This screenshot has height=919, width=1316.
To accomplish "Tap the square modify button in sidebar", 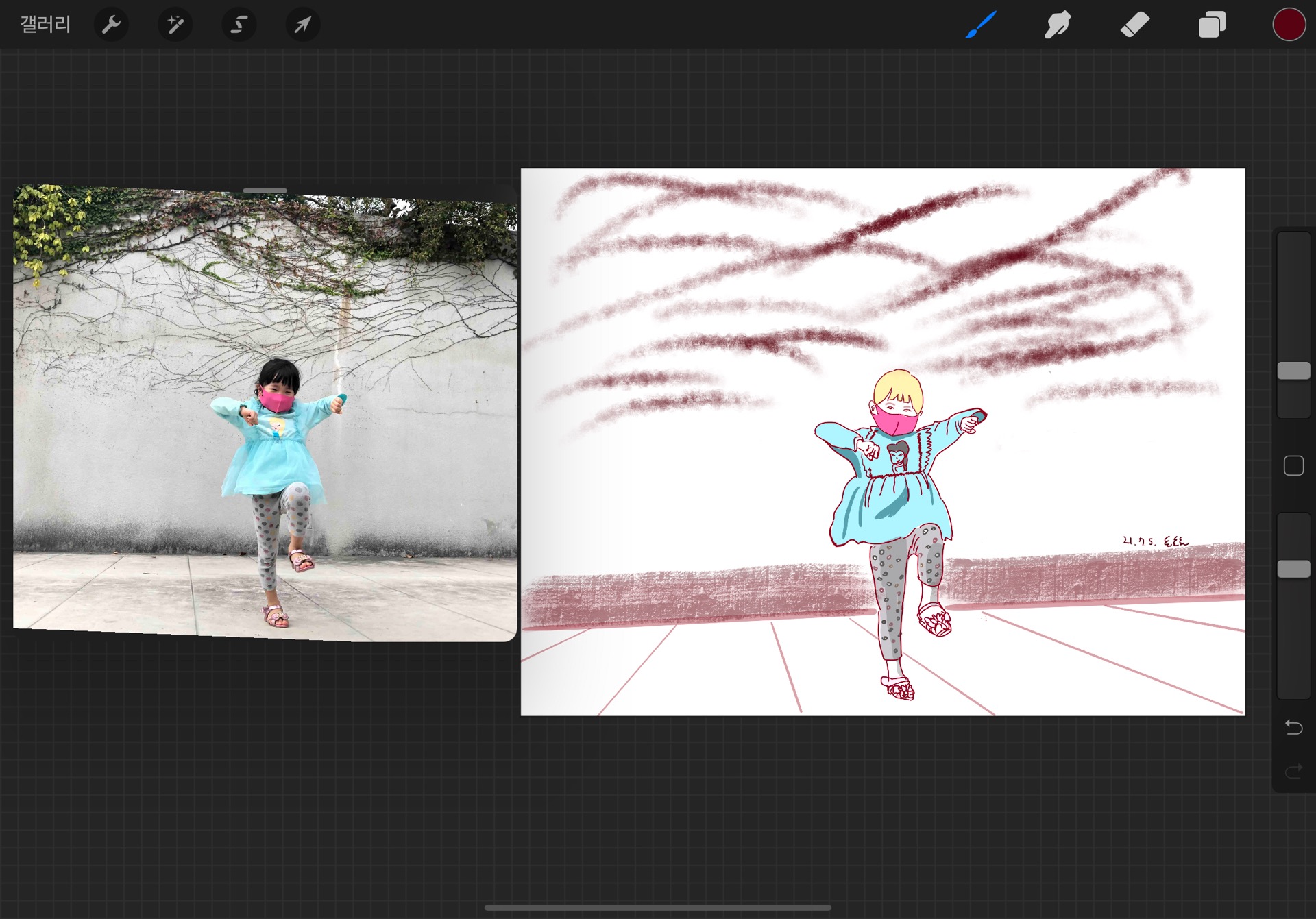I will [x=1293, y=466].
